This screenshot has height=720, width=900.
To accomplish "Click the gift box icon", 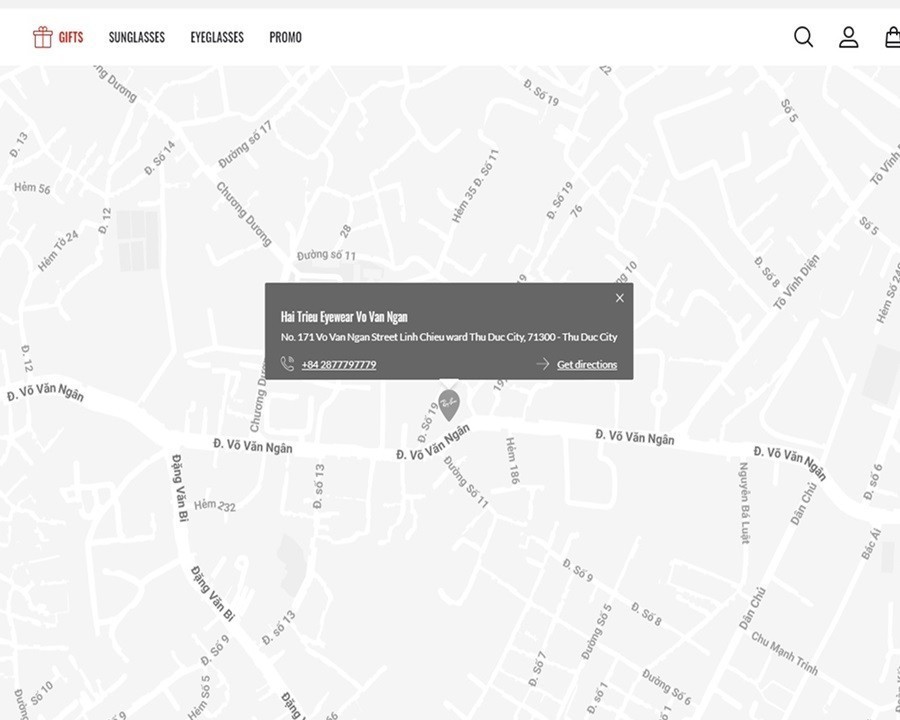I will tap(42, 37).
